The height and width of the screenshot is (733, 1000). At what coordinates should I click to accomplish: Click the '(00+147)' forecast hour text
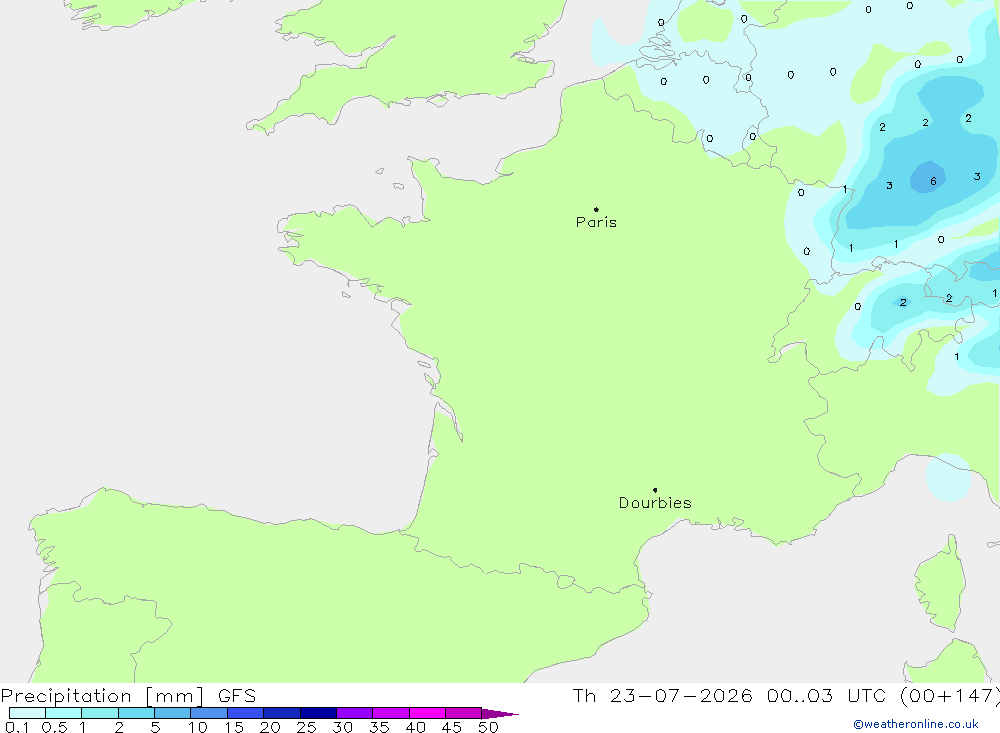(950, 695)
